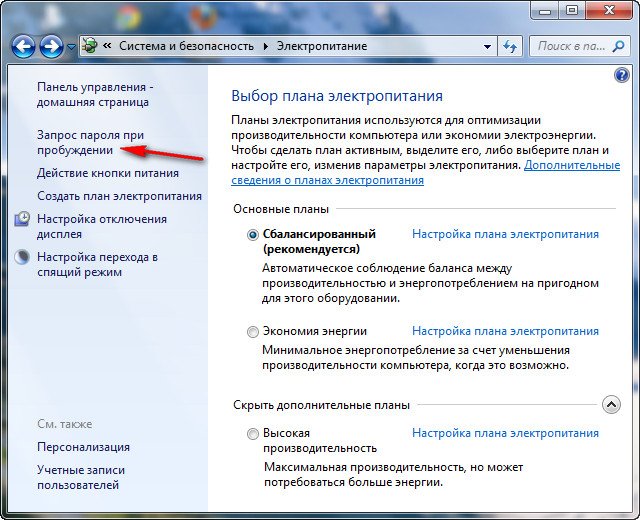Click 'Основные планы' section heading
This screenshot has height=520, width=640.
pos(281,209)
